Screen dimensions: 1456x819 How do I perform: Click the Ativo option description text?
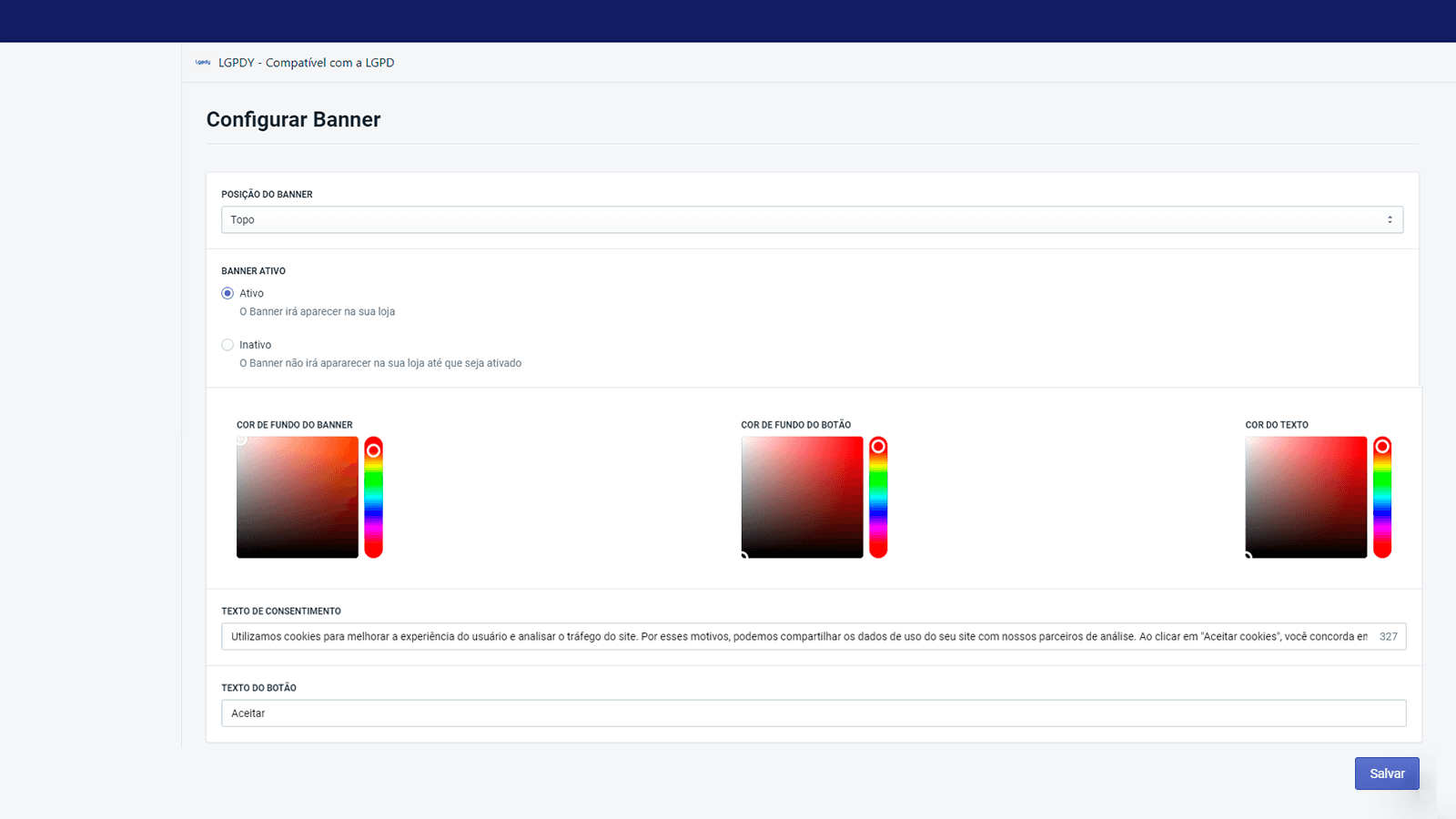click(317, 311)
